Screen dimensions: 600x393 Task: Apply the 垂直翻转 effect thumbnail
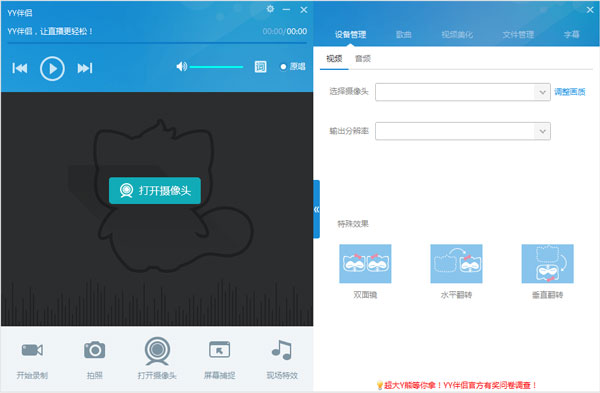(548, 264)
